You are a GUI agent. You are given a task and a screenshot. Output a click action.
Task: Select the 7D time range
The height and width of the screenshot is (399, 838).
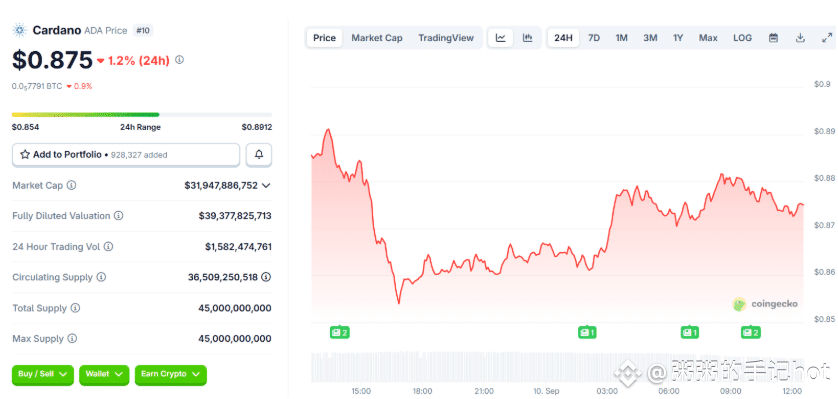594,38
